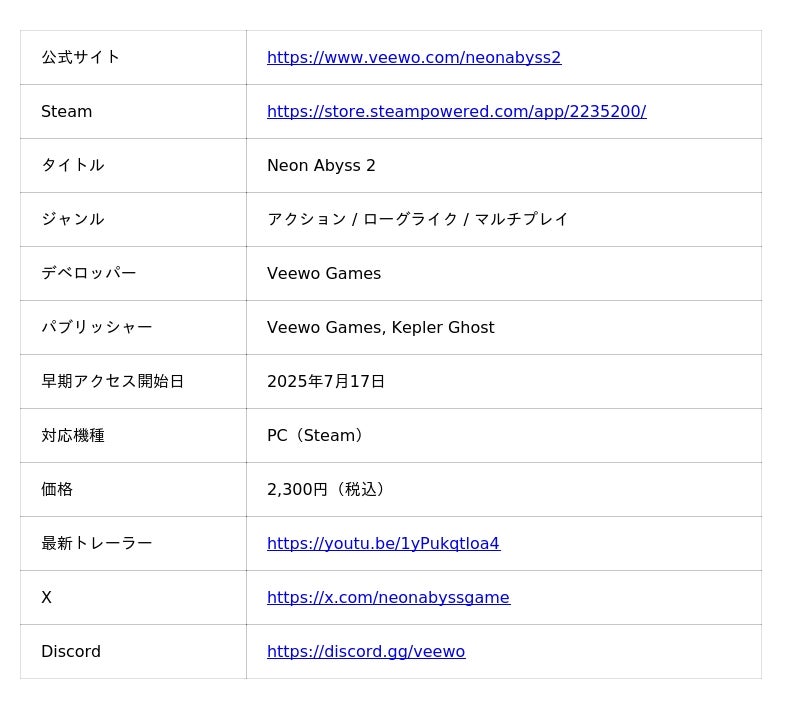Click the 最新トレーラー row label
This screenshot has height=709, width=800.
click(x=96, y=544)
